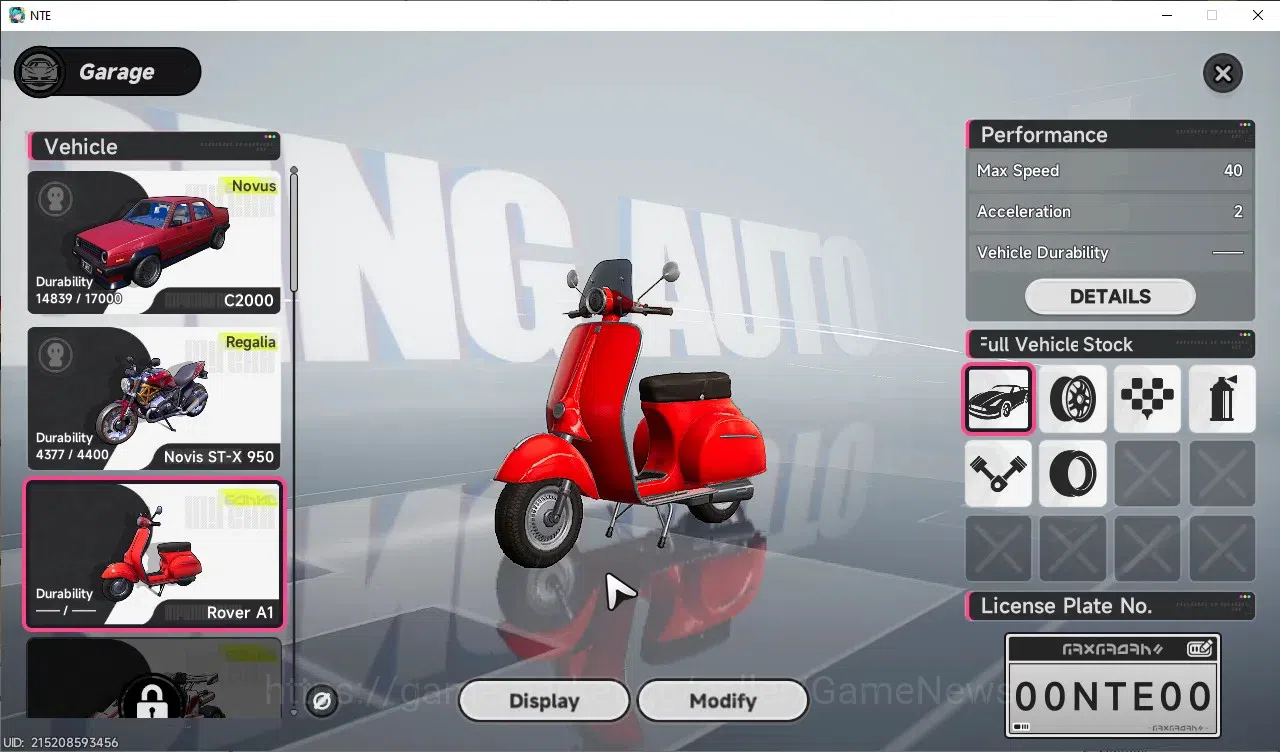The width and height of the screenshot is (1280, 752).
Task: Select the Rover A1 scooter card
Action: (x=154, y=554)
